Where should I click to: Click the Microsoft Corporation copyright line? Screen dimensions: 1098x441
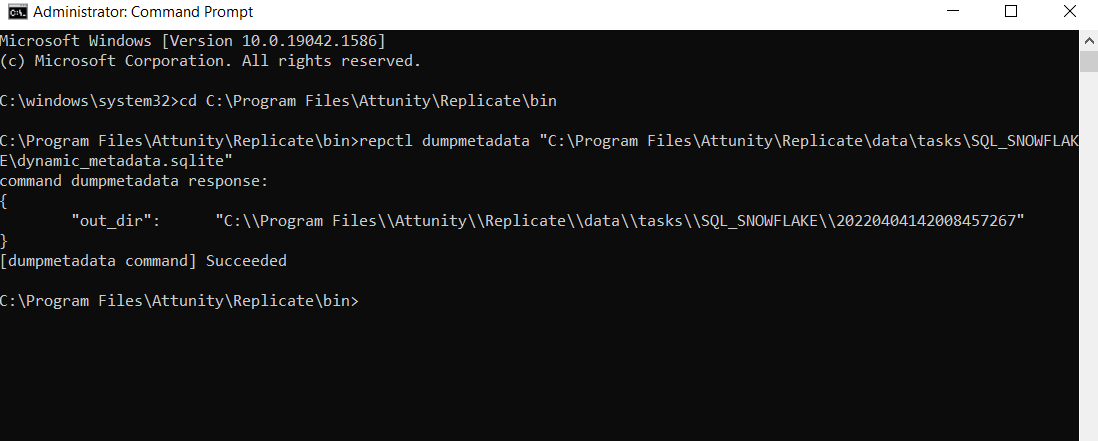[210, 61]
